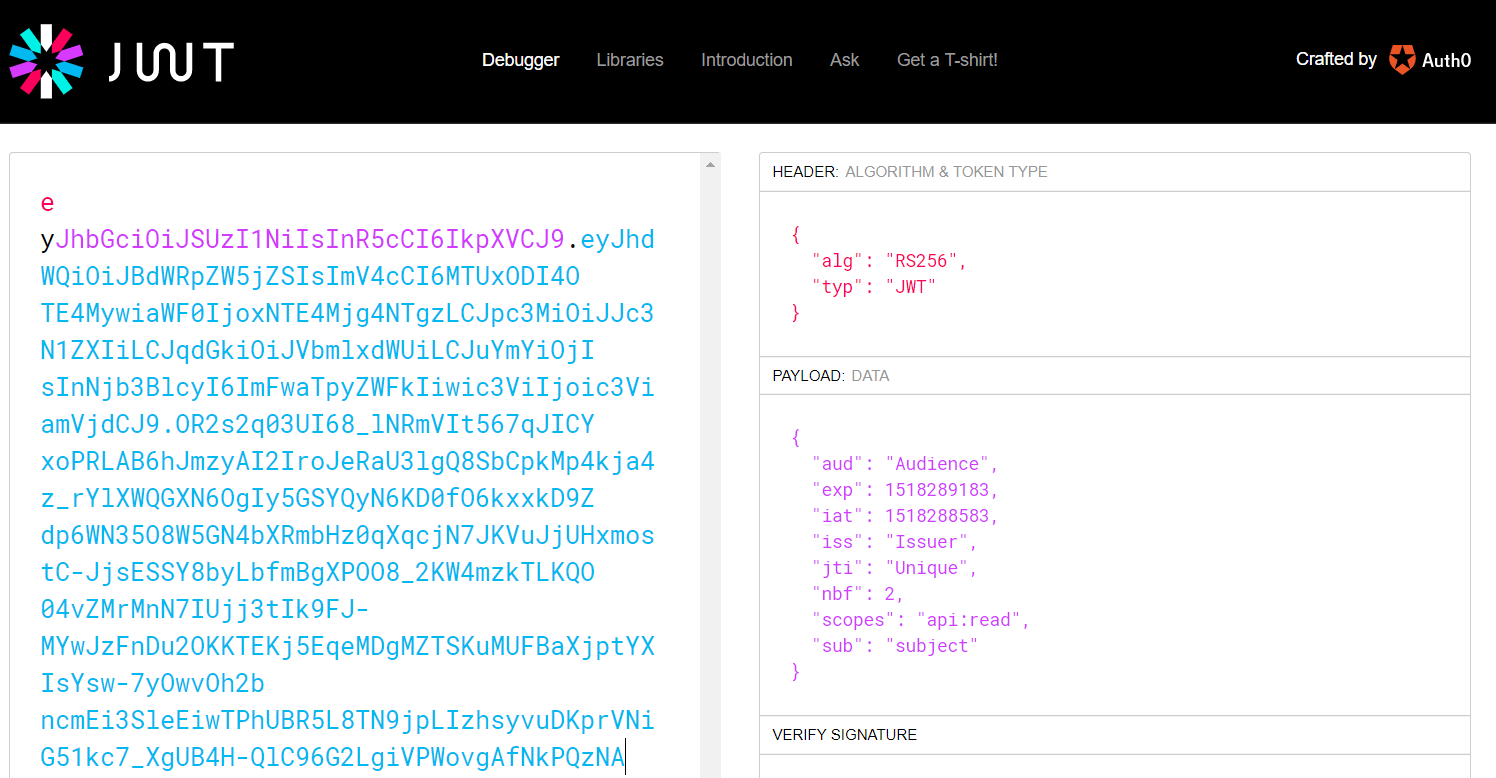1496x778 pixels.
Task: Click the orange Auth0 shield icon
Action: point(1402,60)
